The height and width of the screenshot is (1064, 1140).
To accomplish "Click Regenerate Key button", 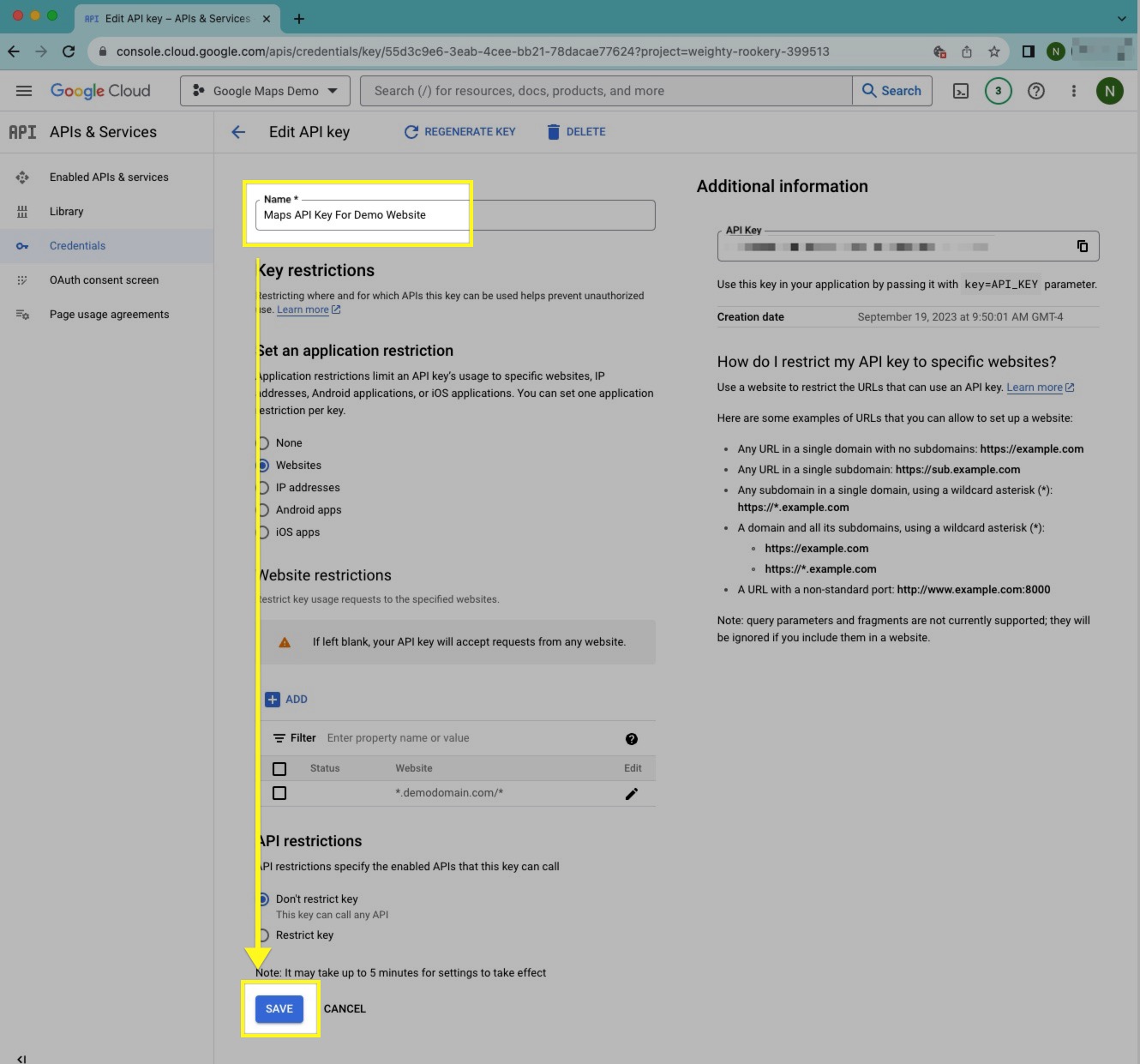I will 459,132.
